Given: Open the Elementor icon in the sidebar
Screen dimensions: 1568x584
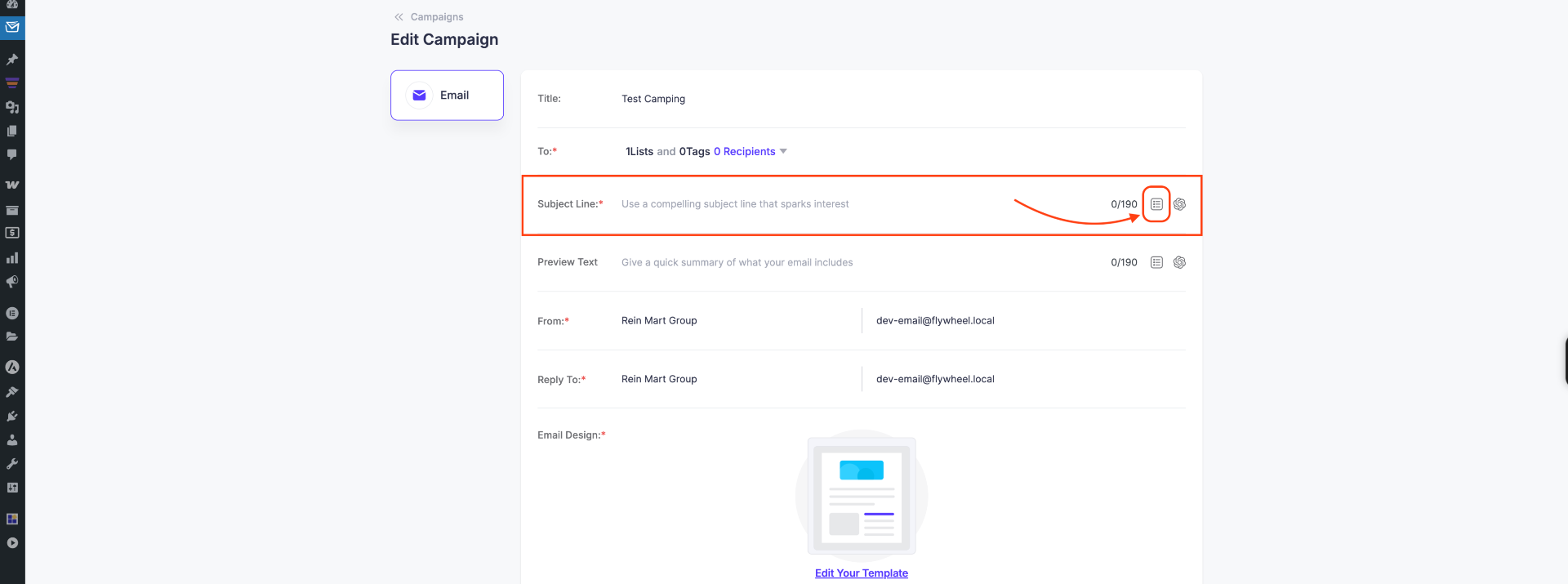Looking at the screenshot, I should tap(12, 313).
